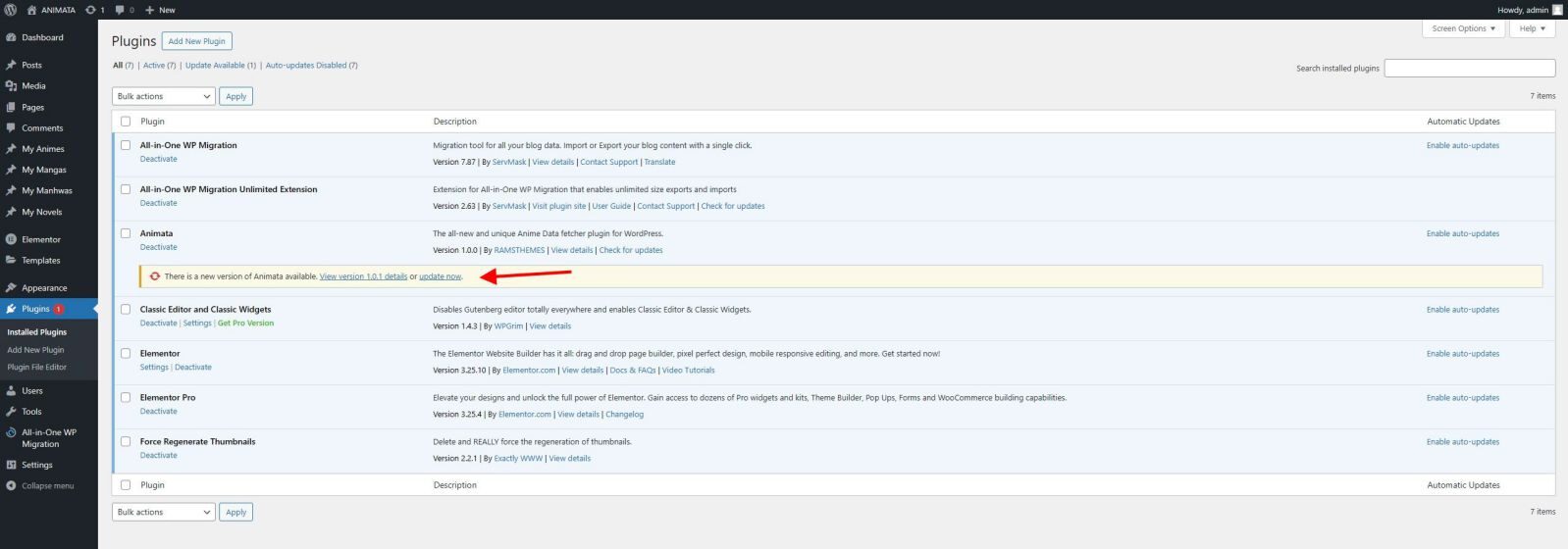Click the Search installed plugins field
The image size is (1568, 549).
pos(1470,68)
